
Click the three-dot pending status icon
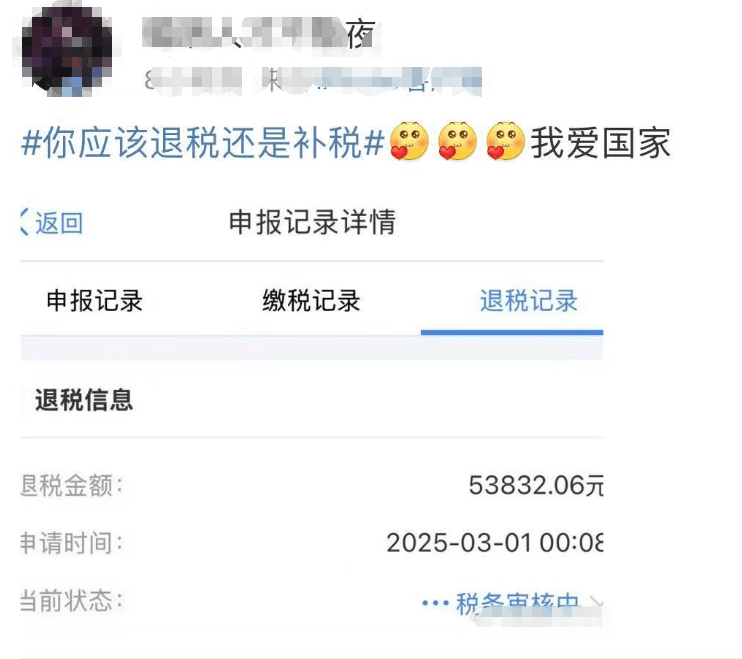pyautogui.click(x=435, y=603)
